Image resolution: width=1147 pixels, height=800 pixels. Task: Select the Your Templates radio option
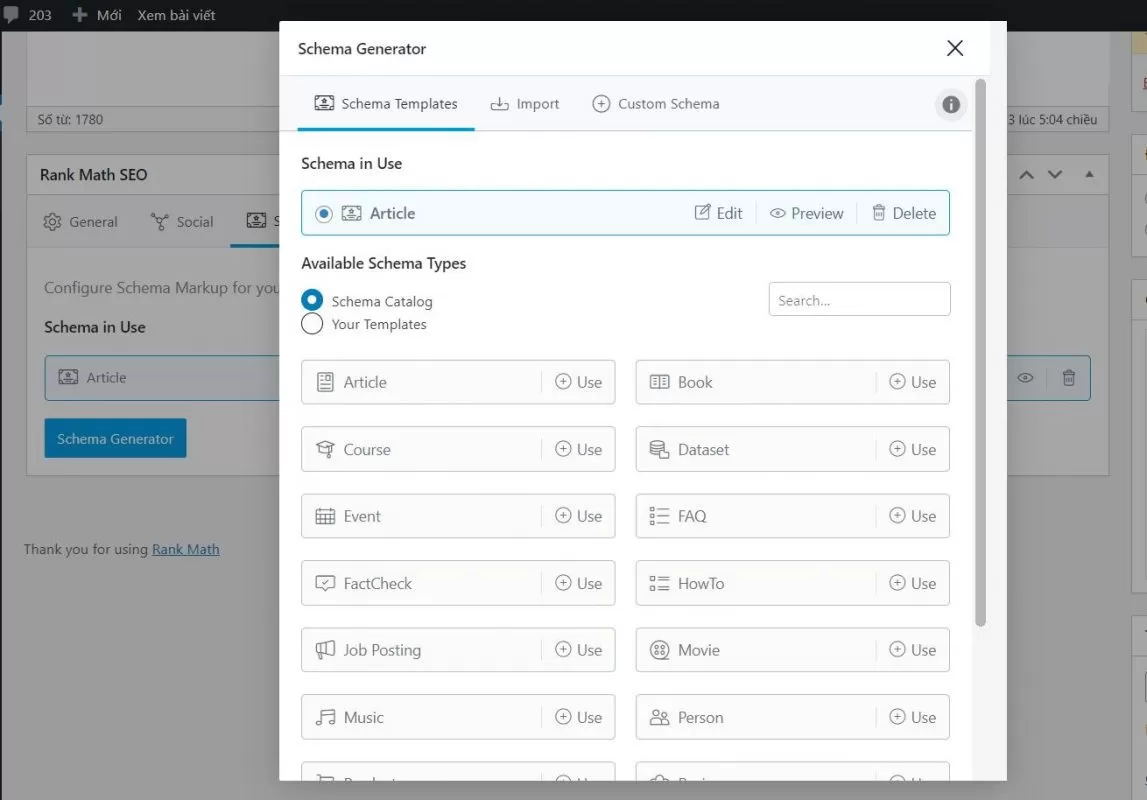click(312, 323)
